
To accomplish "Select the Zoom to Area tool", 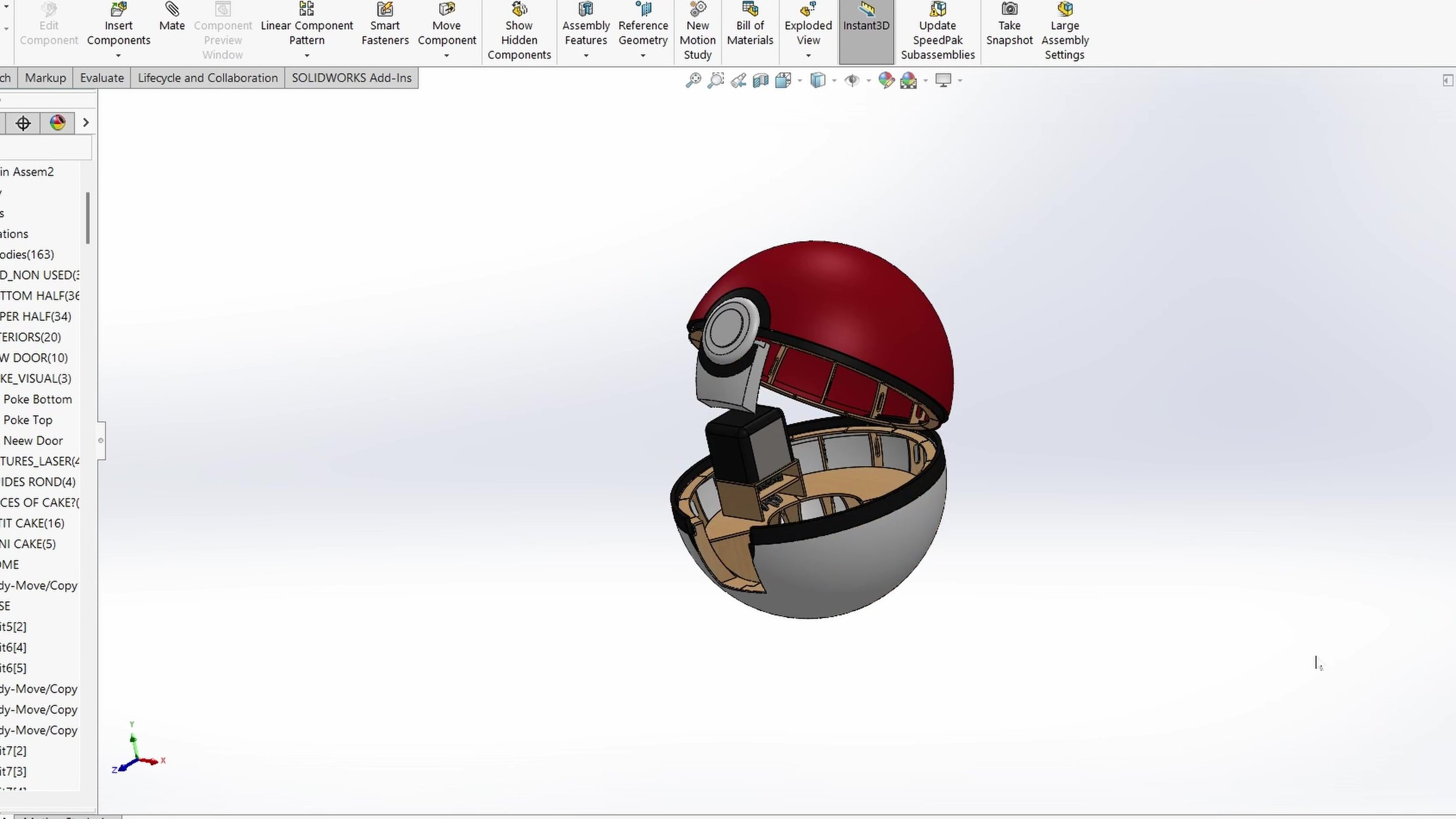I will (716, 80).
